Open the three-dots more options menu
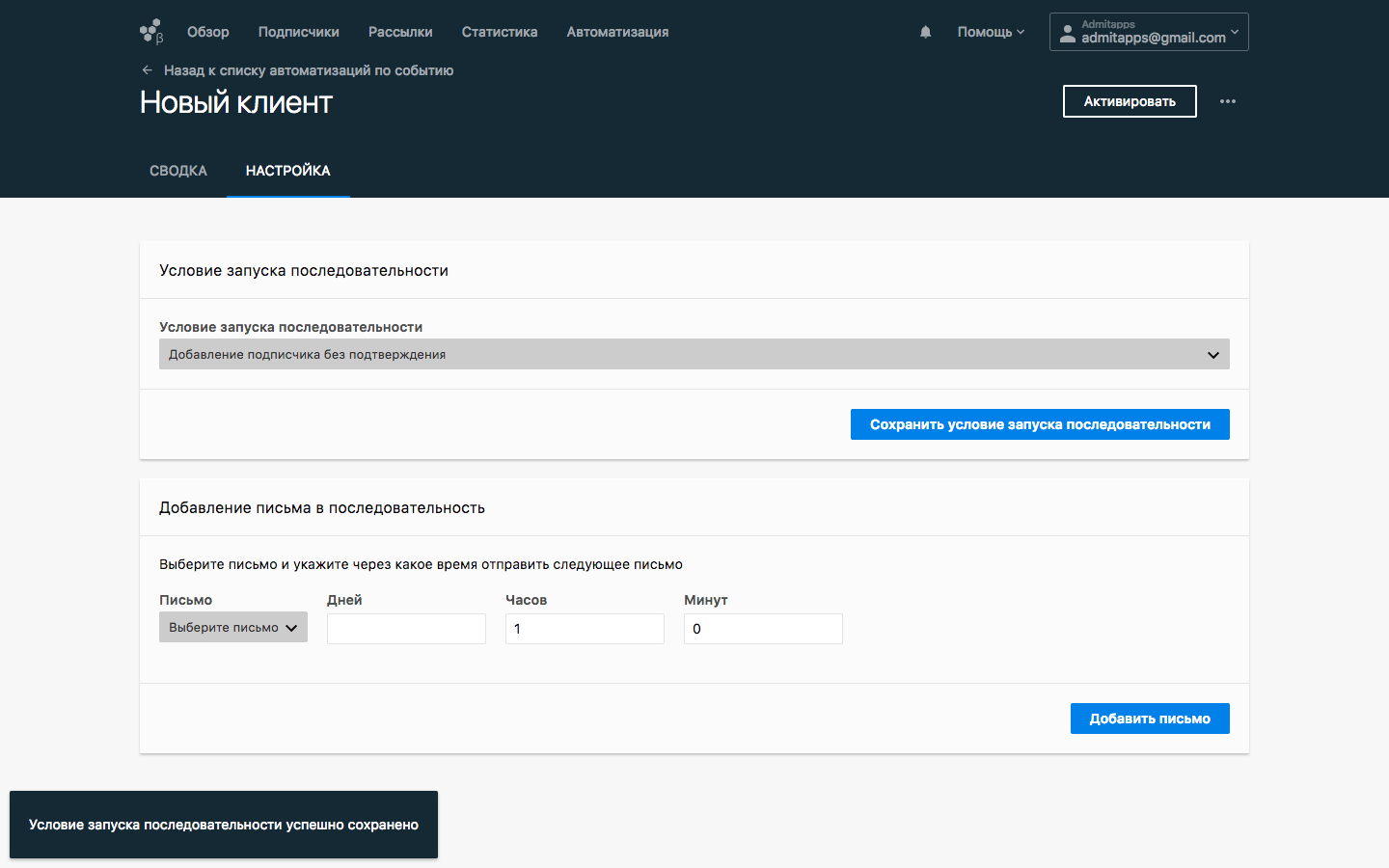 coord(1227,101)
